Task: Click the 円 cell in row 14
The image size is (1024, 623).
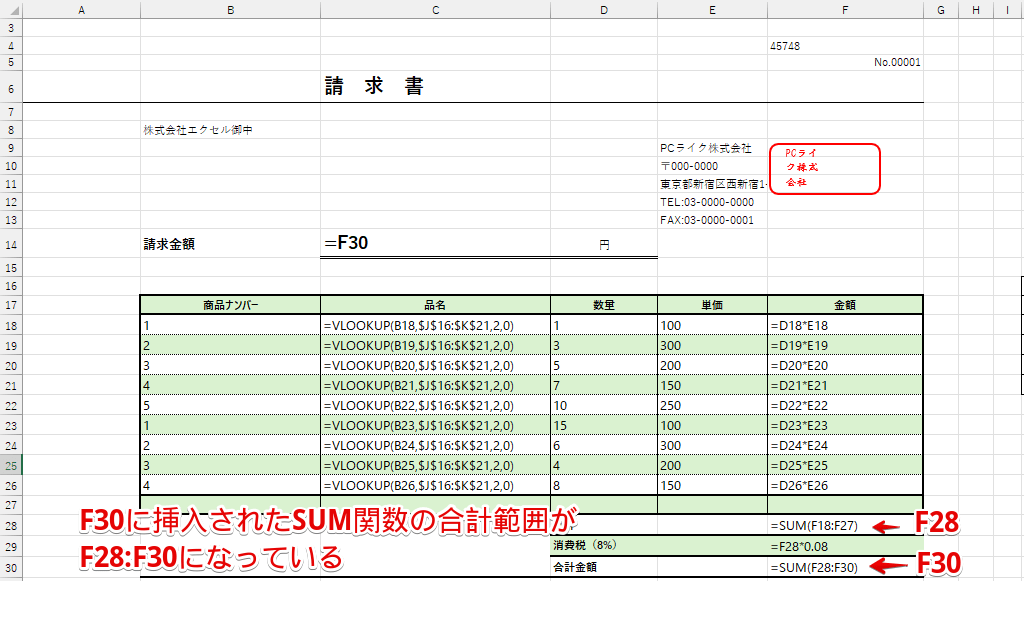Action: [x=603, y=244]
